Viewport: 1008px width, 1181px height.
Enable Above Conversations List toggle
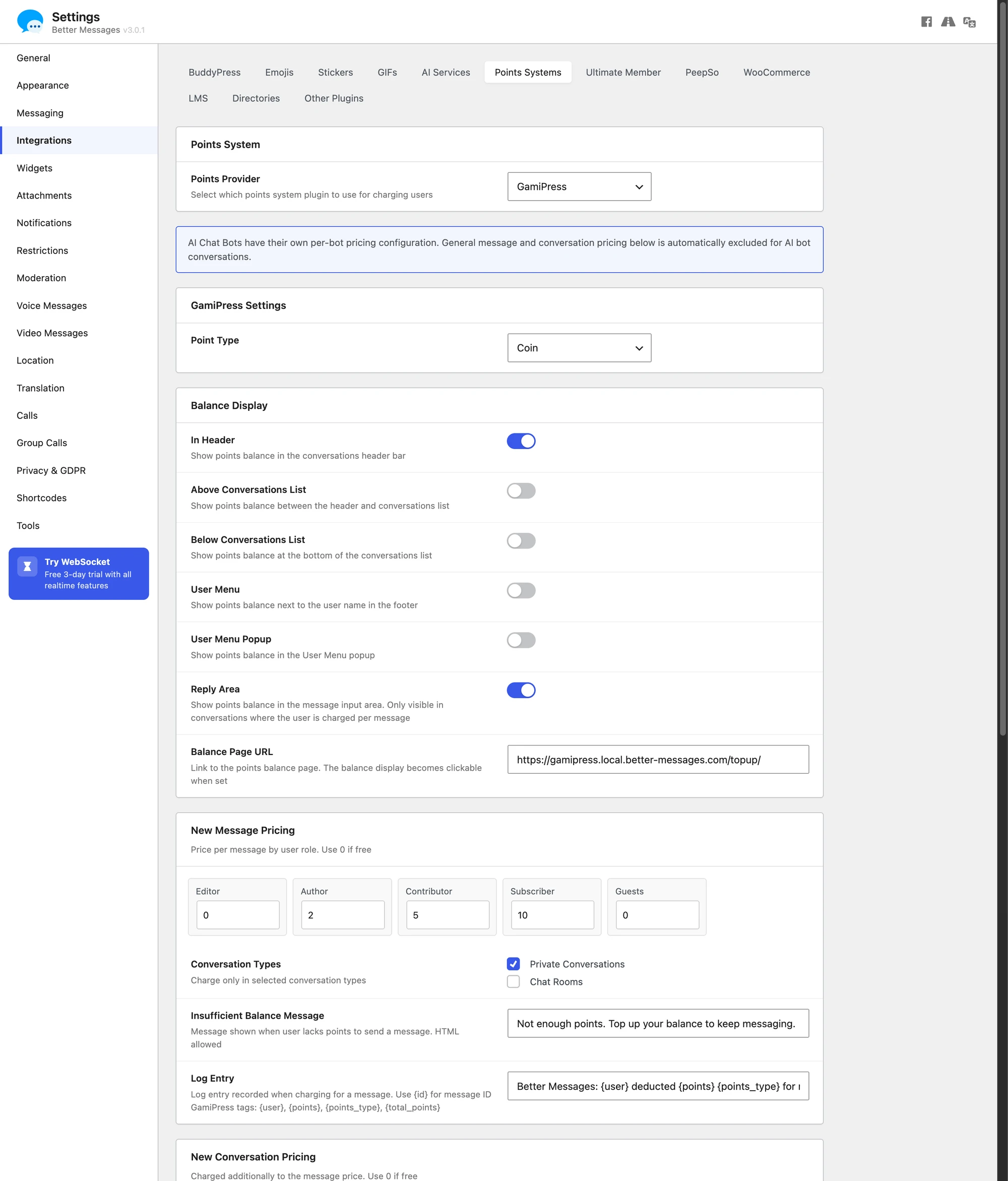click(x=521, y=491)
